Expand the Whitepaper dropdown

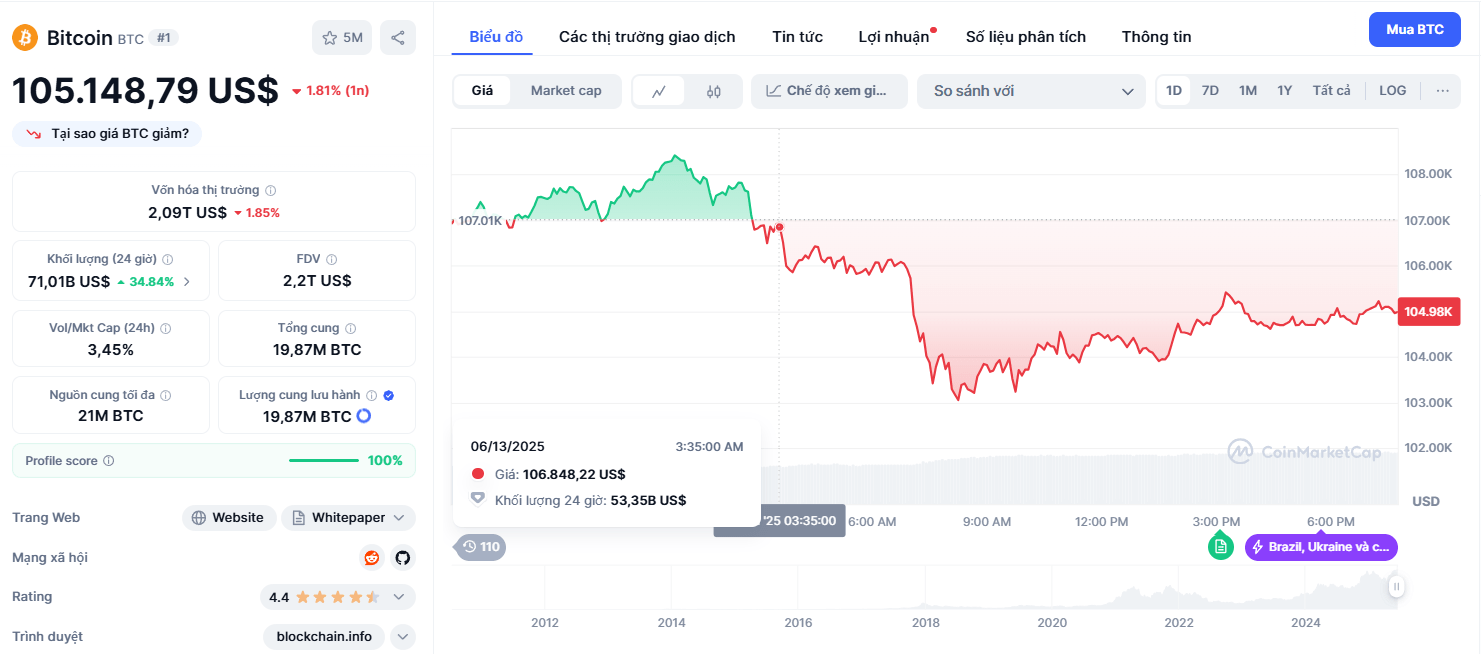(x=399, y=518)
